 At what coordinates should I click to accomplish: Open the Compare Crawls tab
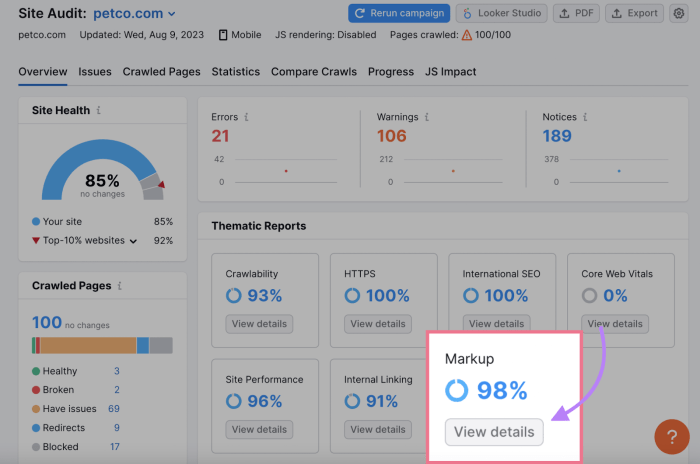click(x=314, y=72)
